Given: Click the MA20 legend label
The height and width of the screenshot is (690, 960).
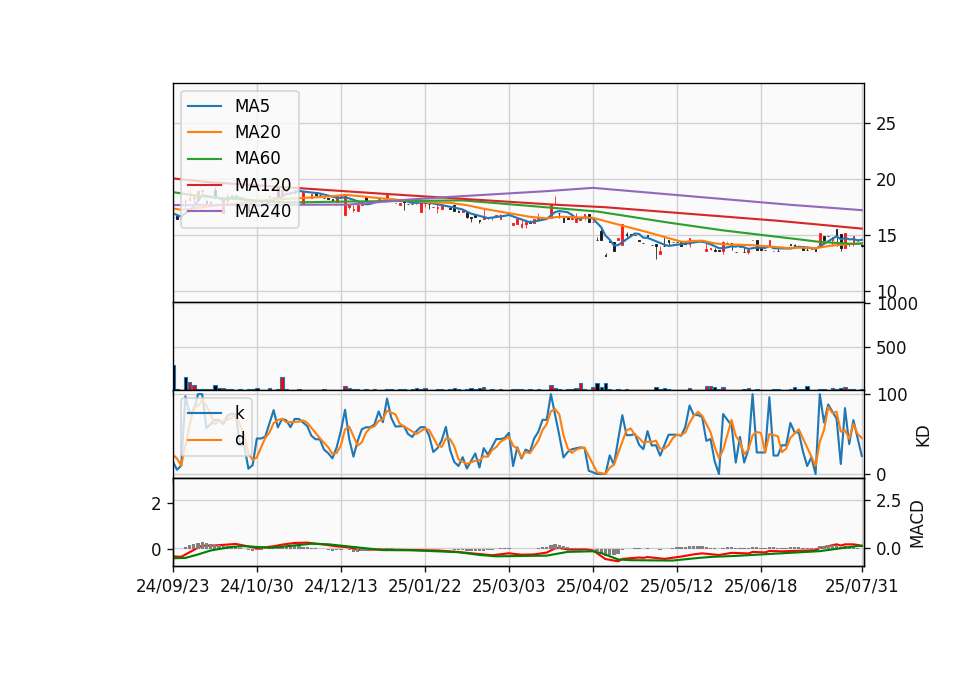Looking at the screenshot, I should [x=257, y=132].
